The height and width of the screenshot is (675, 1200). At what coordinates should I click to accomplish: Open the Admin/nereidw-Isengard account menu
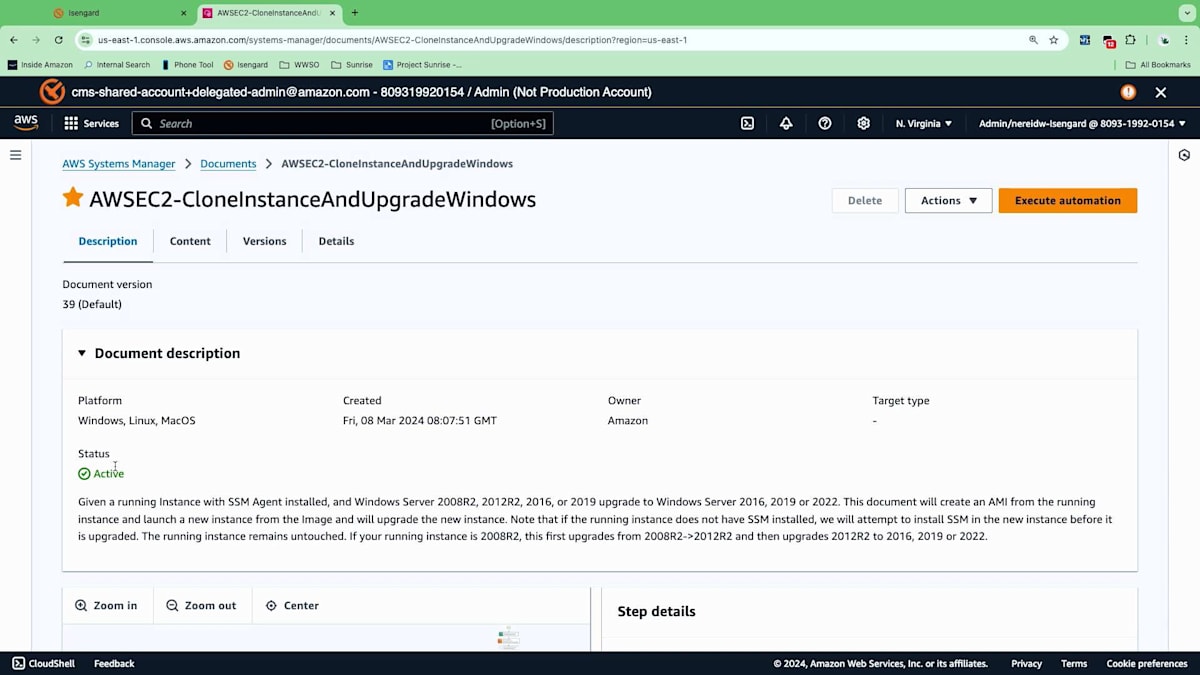click(x=1082, y=123)
